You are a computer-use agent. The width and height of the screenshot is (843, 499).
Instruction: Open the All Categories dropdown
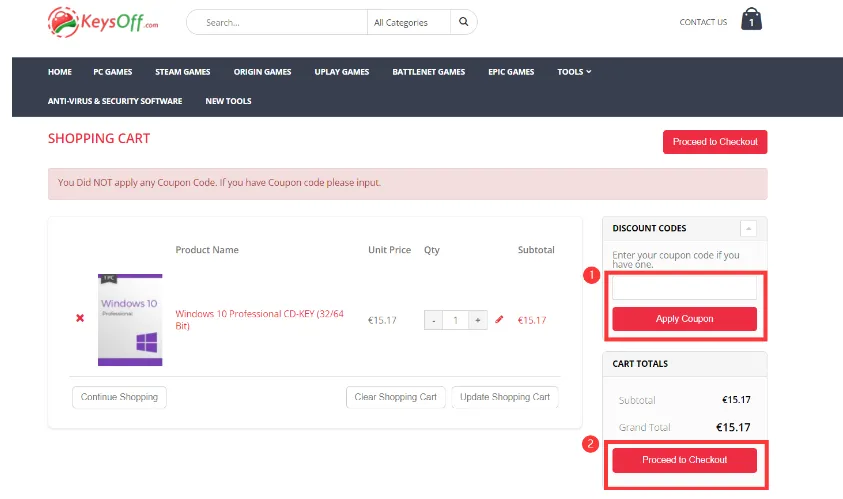click(x=409, y=23)
